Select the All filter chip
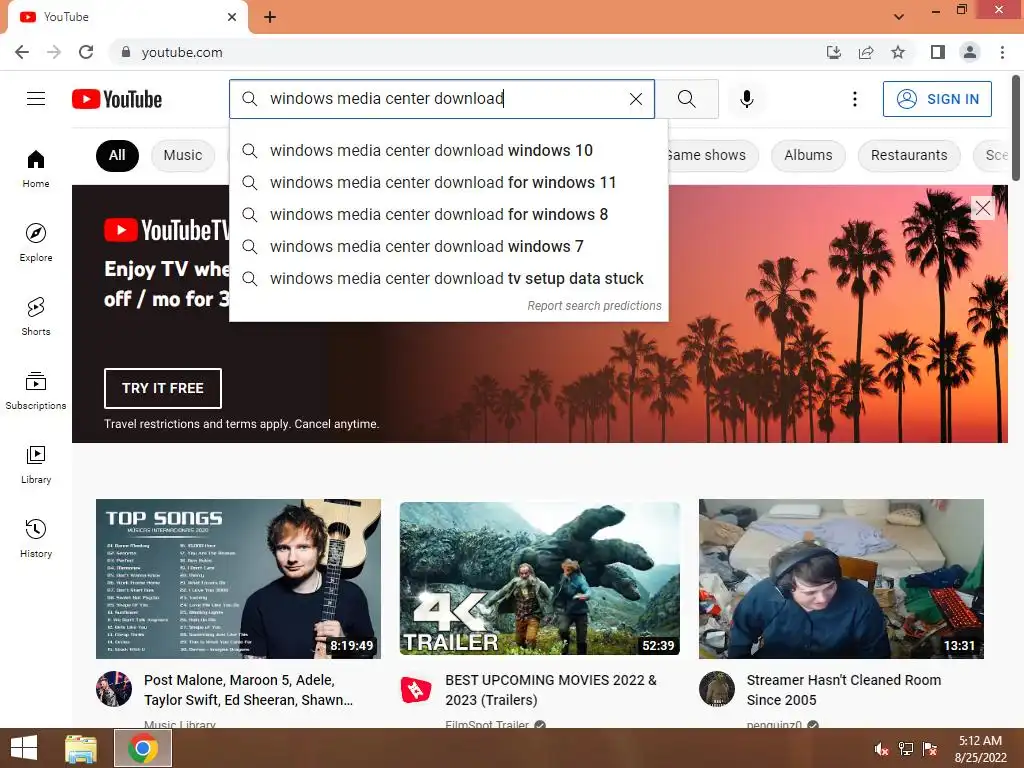The width and height of the screenshot is (1024, 768). 117,155
